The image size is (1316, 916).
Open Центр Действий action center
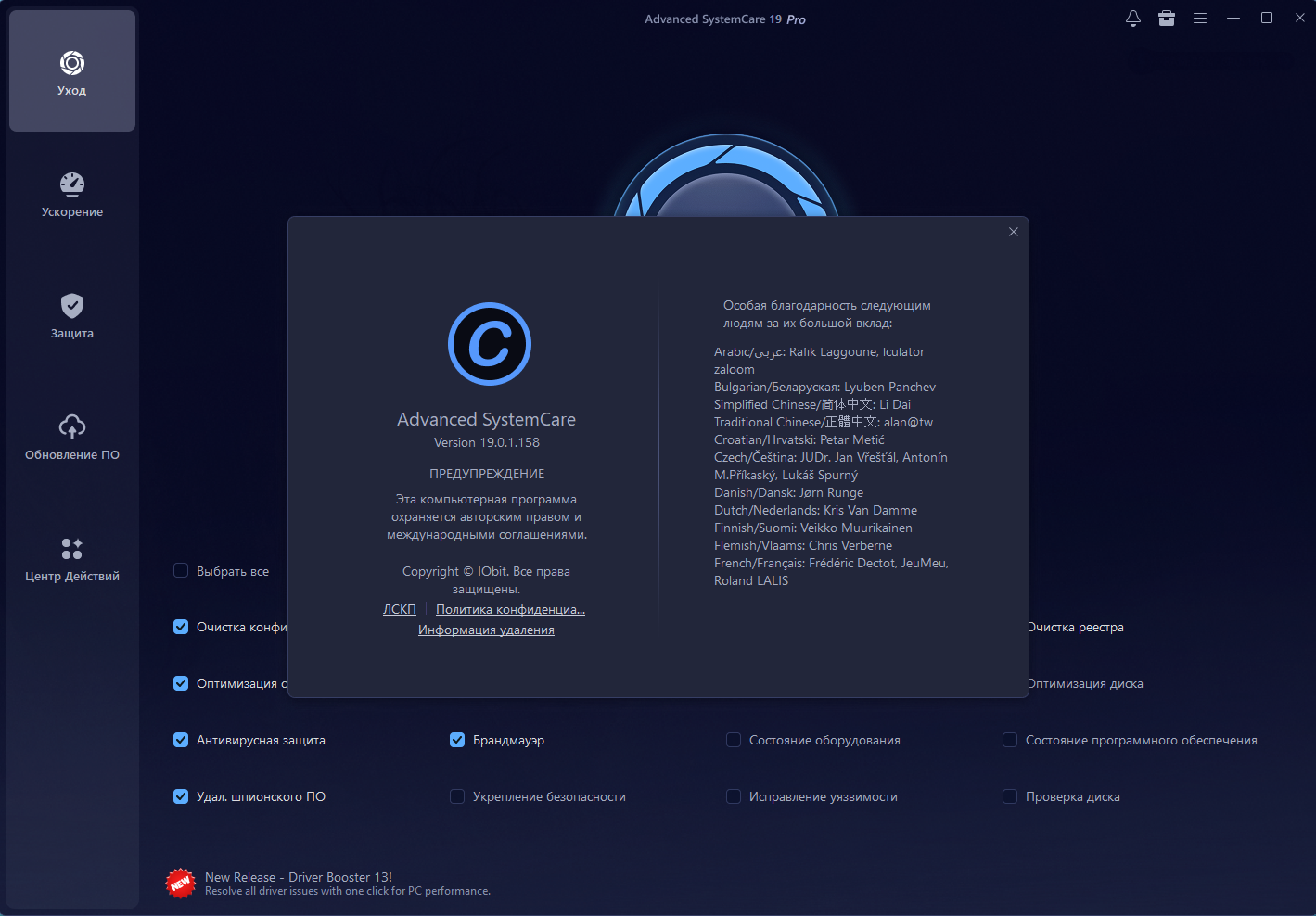click(72, 558)
